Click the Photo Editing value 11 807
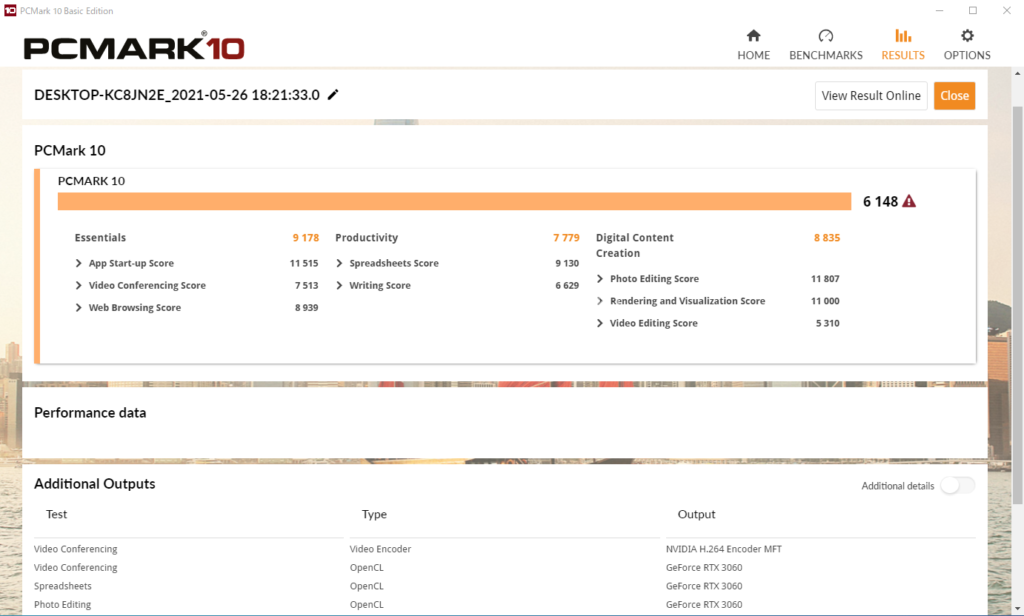This screenshot has height=616, width=1024. pos(825,279)
